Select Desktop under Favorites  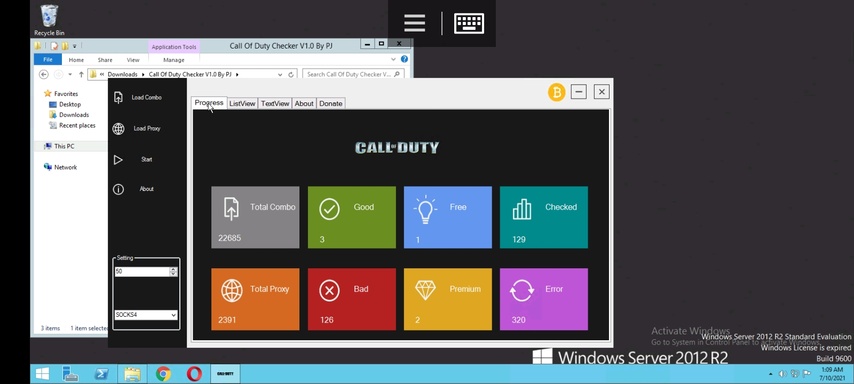tap(70, 104)
